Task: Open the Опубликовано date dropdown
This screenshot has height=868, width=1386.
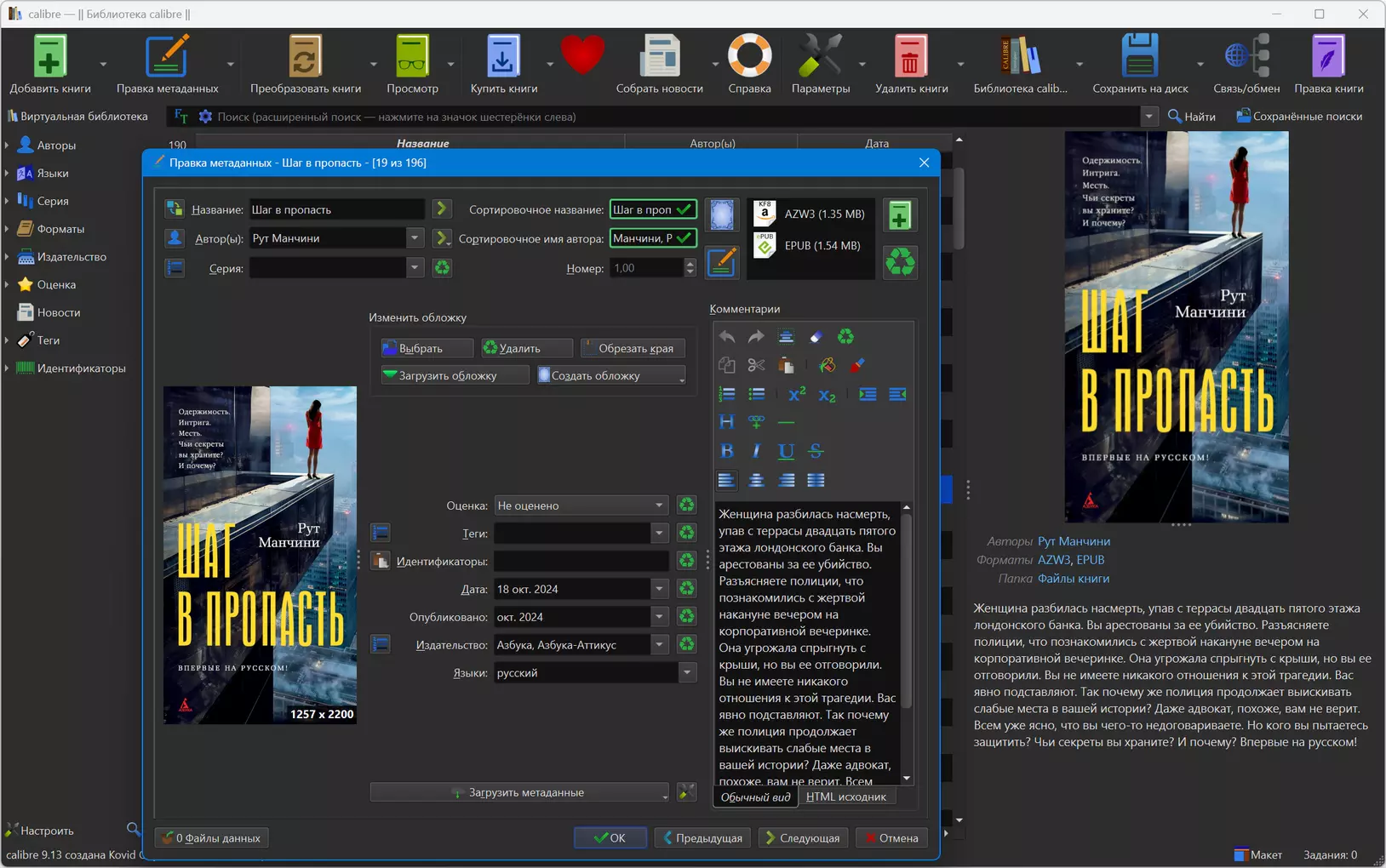Action: (659, 617)
